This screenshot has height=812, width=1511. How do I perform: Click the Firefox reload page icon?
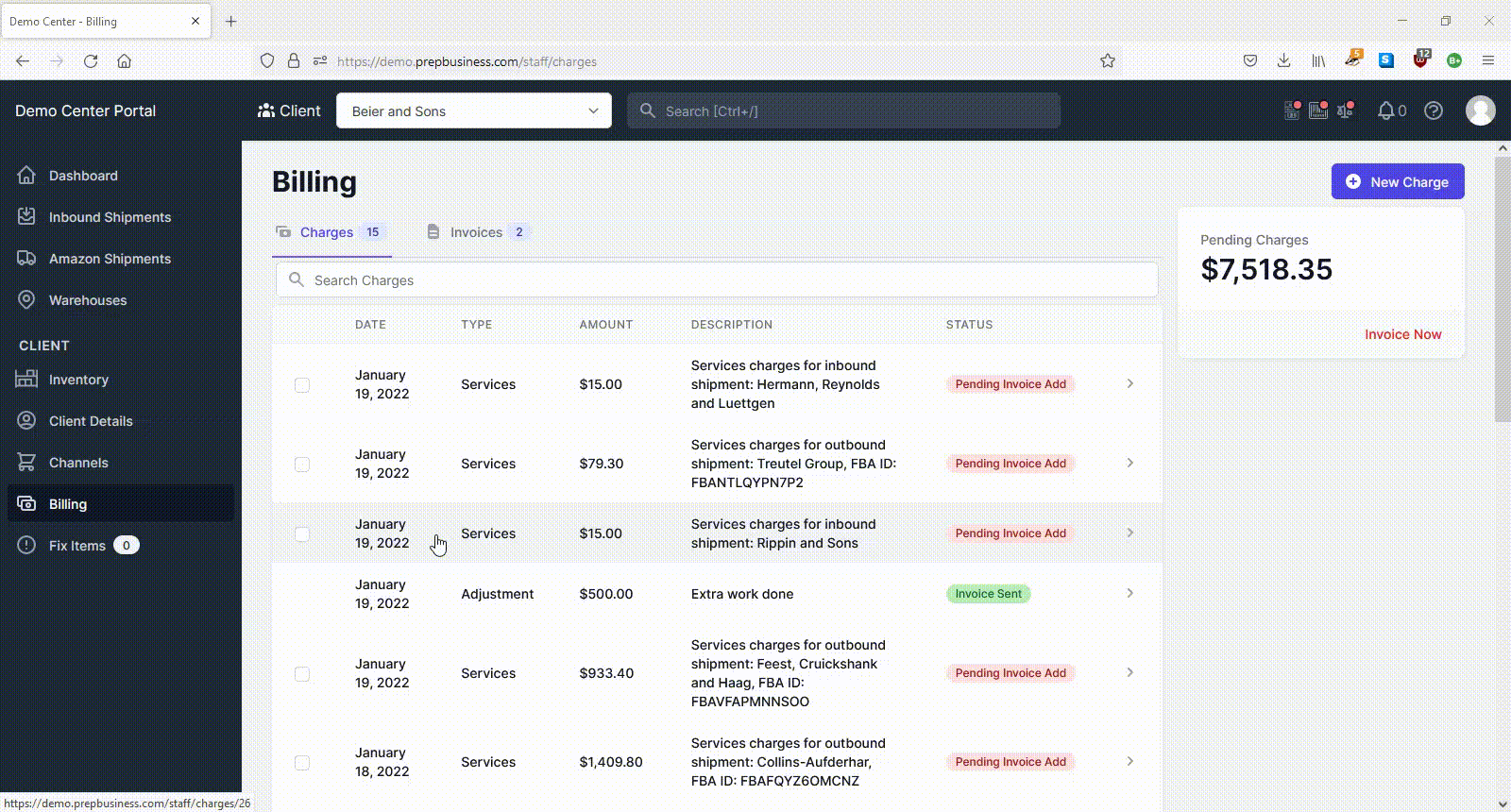coord(91,61)
